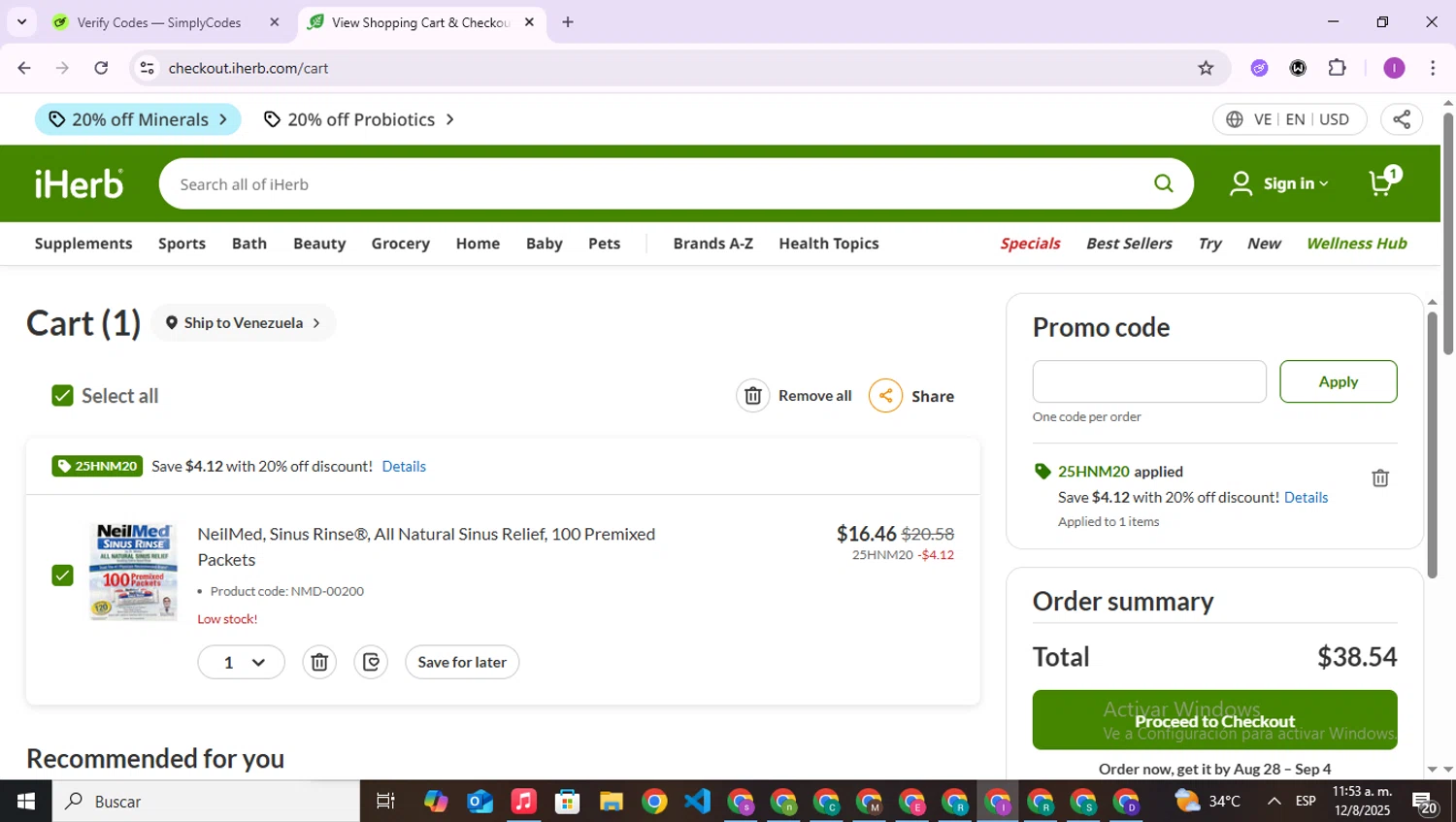
Task: Open NeilMed Sinus Rinse product title link
Action: click(426, 546)
